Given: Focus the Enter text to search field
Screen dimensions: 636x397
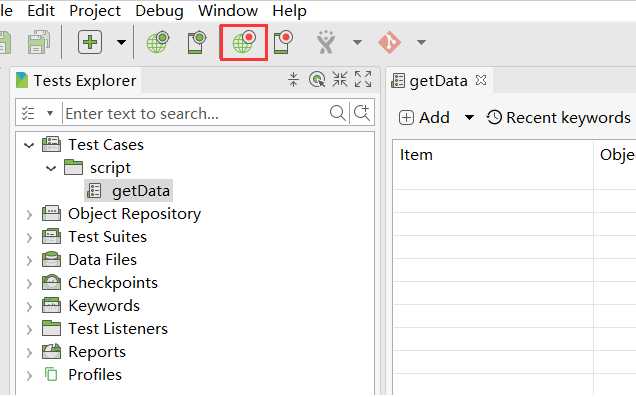Looking at the screenshot, I should pyautogui.click(x=196, y=113).
